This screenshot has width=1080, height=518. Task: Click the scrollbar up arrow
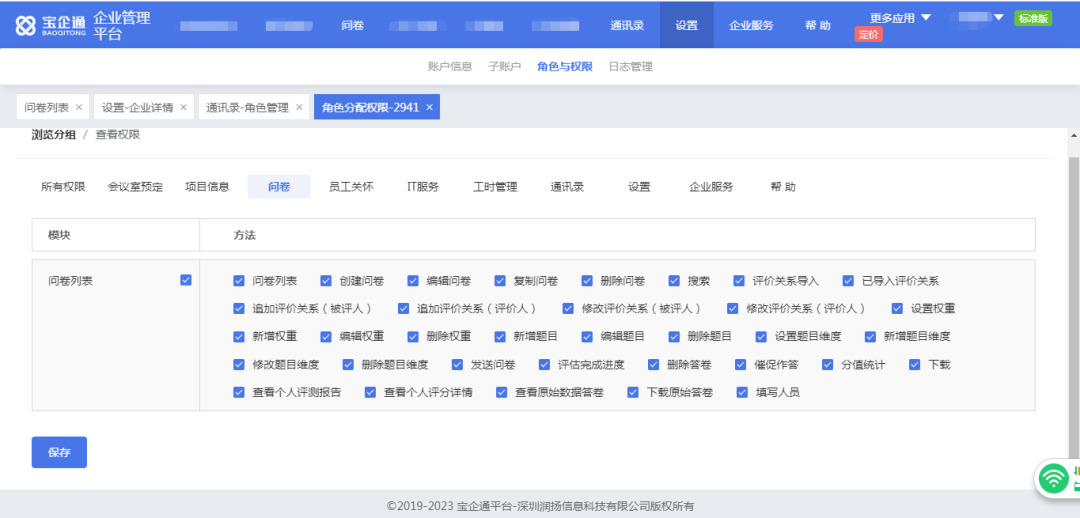(1074, 135)
